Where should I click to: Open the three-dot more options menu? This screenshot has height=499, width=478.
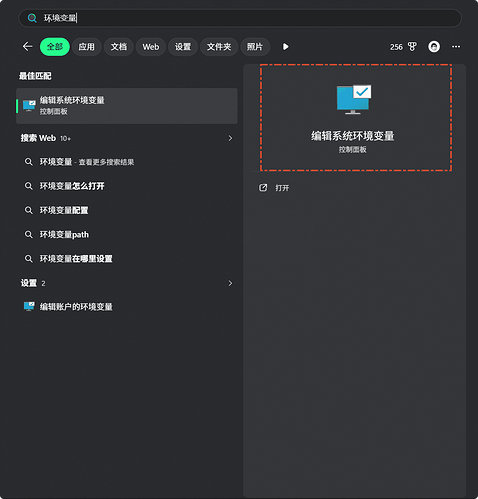[x=456, y=47]
